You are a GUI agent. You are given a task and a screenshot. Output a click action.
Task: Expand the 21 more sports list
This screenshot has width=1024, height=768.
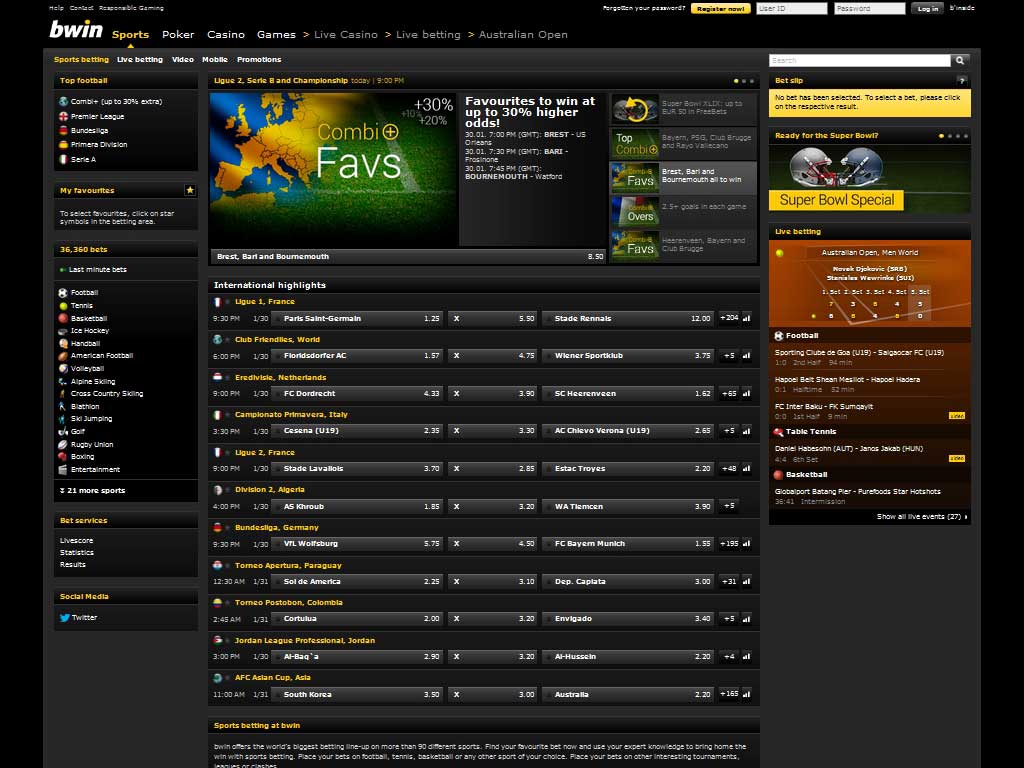point(92,490)
